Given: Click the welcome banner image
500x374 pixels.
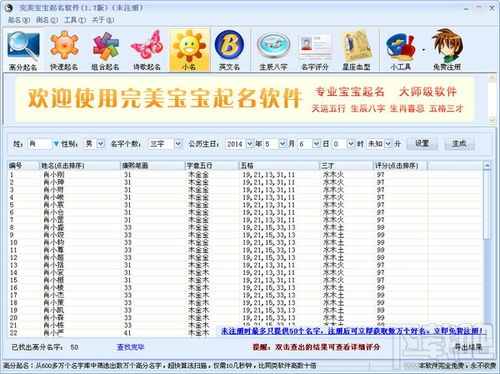Looking at the screenshot, I should pos(245,99).
